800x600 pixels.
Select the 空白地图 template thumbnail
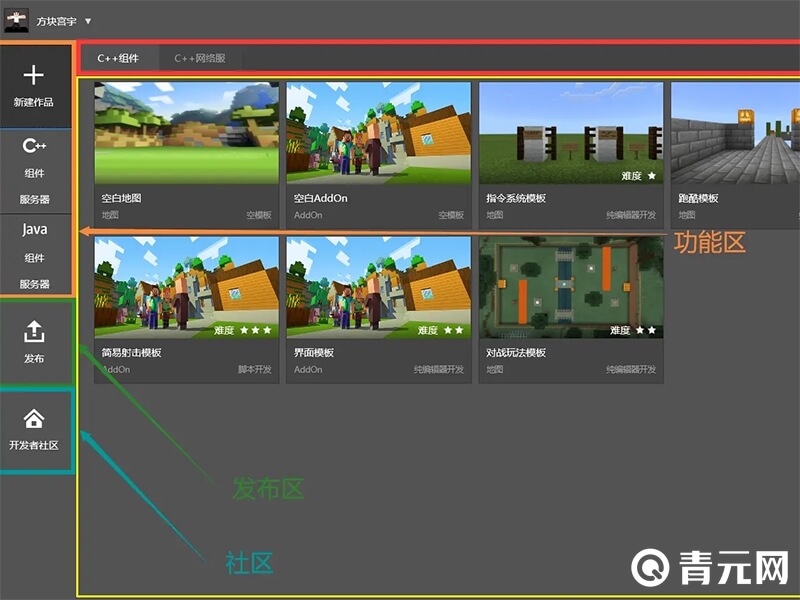(187, 133)
